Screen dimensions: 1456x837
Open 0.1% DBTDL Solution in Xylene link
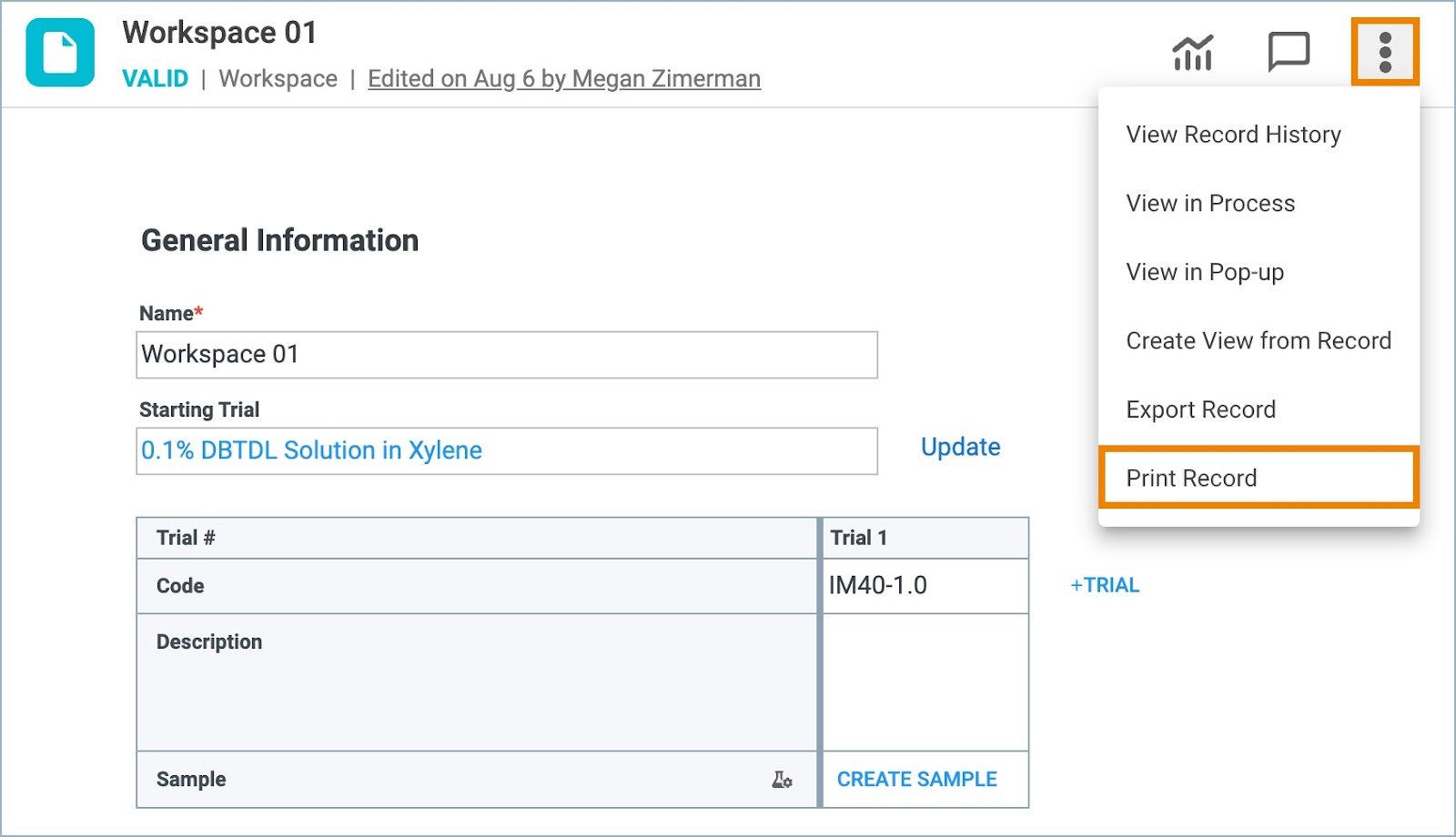point(311,450)
